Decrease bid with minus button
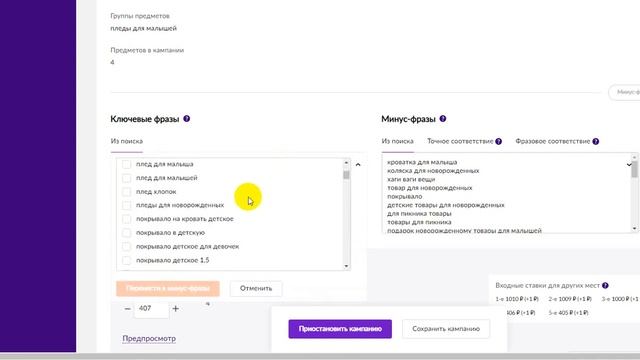 [127, 309]
